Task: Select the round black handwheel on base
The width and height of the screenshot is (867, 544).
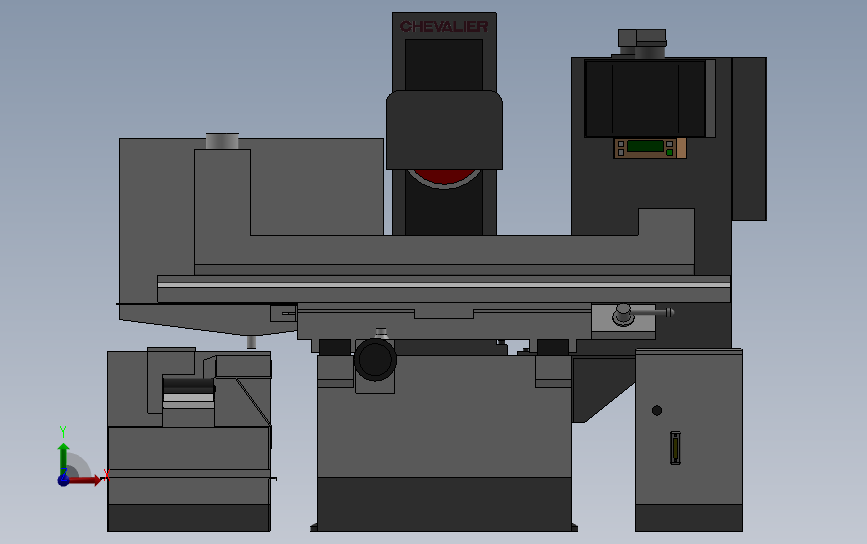Action: 375,359
